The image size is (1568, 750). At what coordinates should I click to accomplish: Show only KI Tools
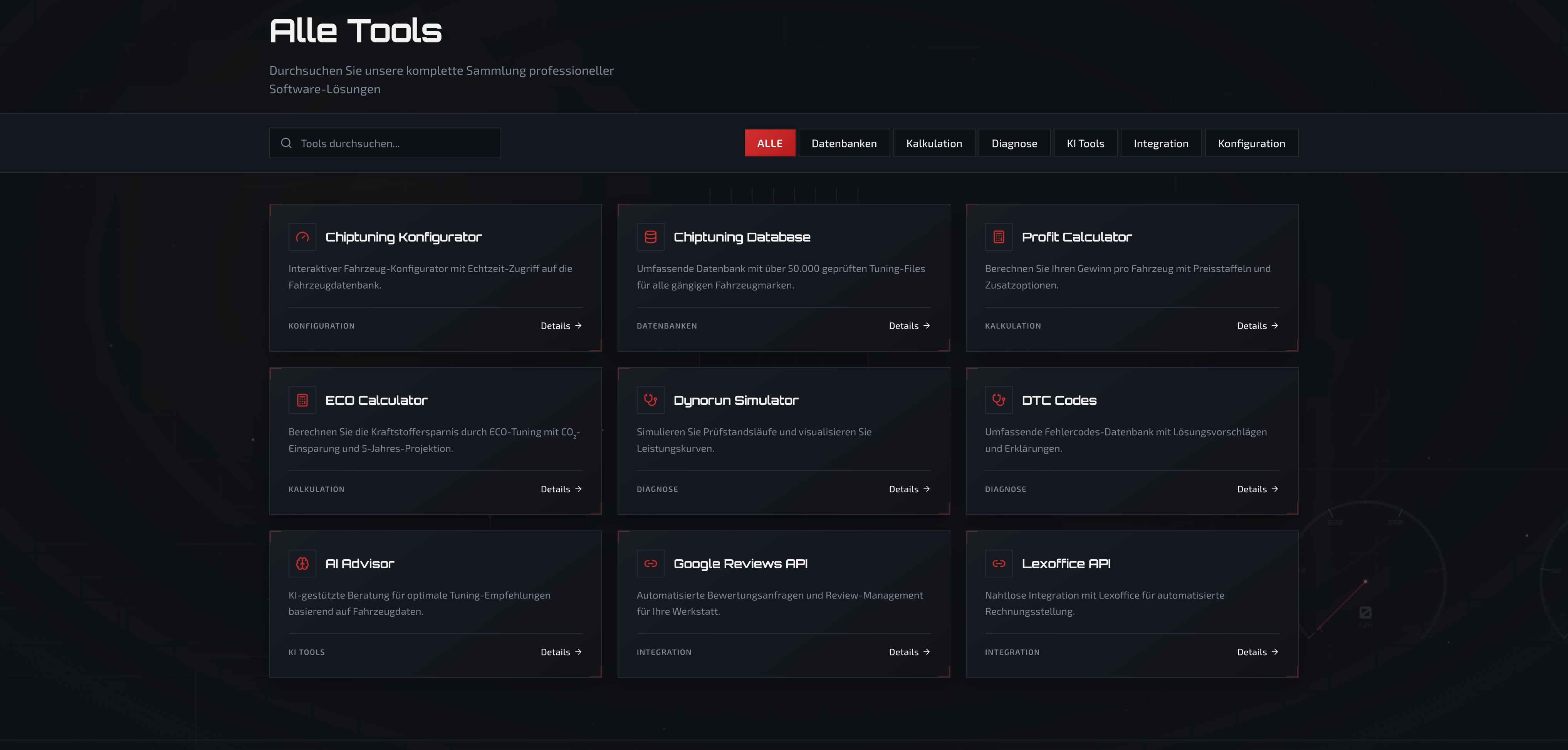pos(1085,143)
